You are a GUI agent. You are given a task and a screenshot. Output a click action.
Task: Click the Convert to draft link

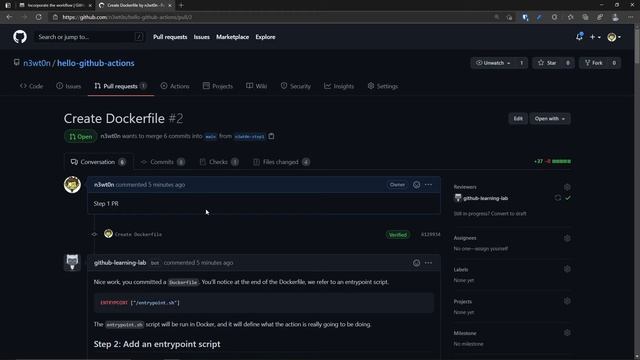[509, 213]
